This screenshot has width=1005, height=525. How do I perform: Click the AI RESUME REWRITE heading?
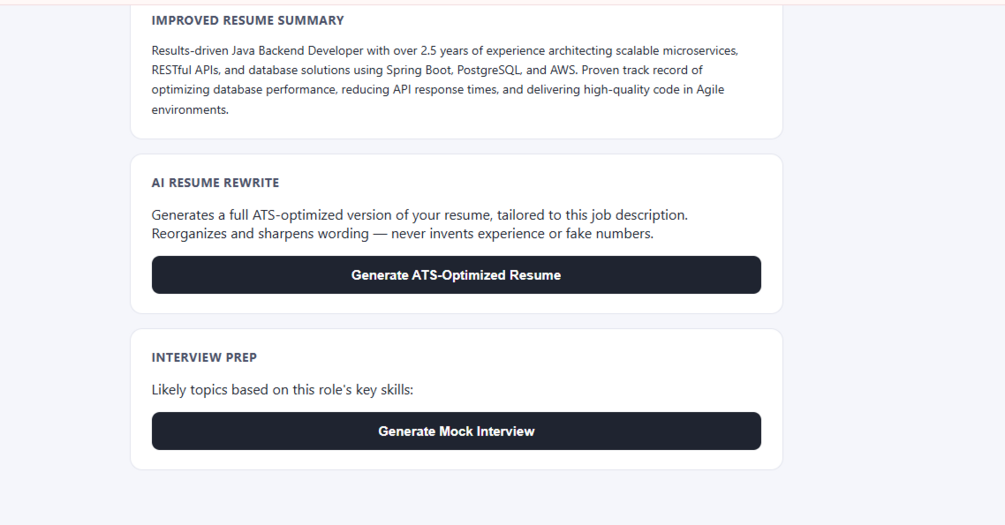[x=215, y=183]
